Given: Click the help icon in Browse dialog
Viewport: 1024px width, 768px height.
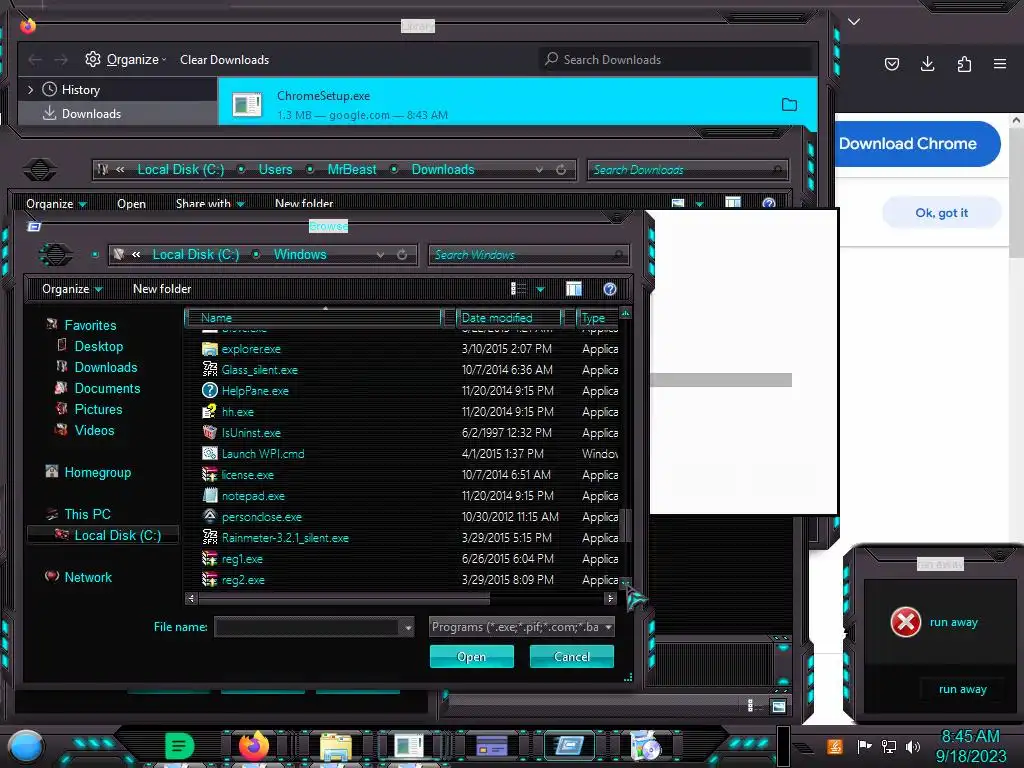Looking at the screenshot, I should point(609,289).
